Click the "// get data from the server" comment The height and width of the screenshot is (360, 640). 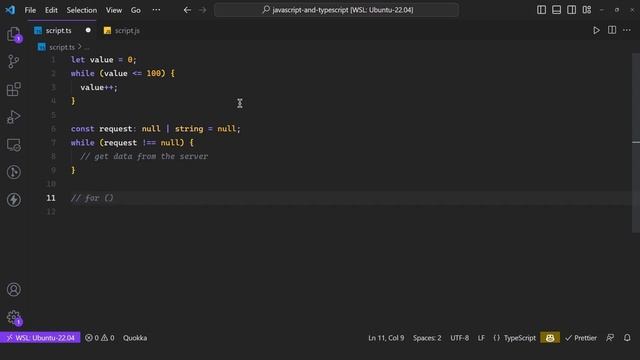tap(144, 156)
